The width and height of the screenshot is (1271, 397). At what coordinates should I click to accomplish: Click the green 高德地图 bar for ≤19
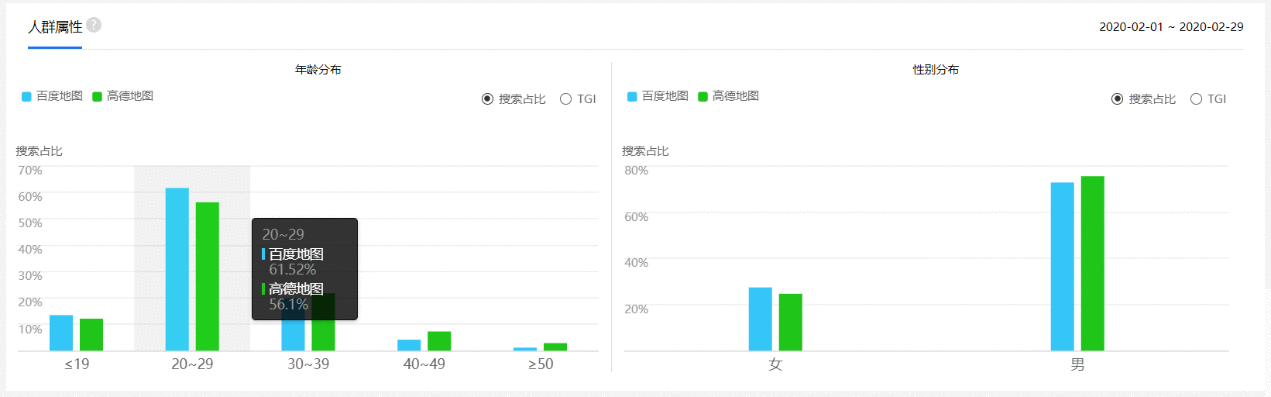tap(92, 335)
